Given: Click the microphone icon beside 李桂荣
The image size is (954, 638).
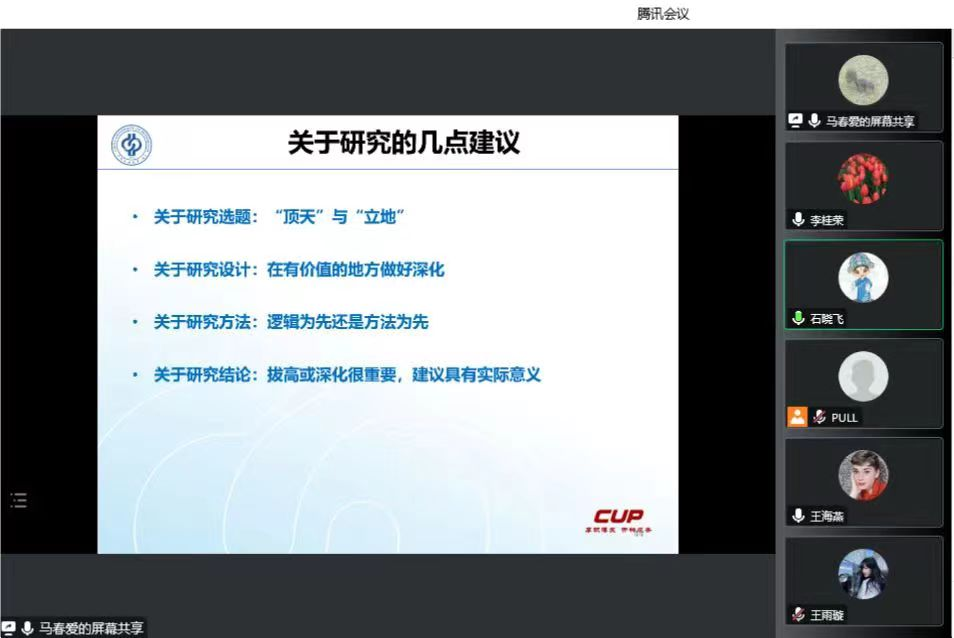Looking at the screenshot, I should pyautogui.click(x=798, y=220).
